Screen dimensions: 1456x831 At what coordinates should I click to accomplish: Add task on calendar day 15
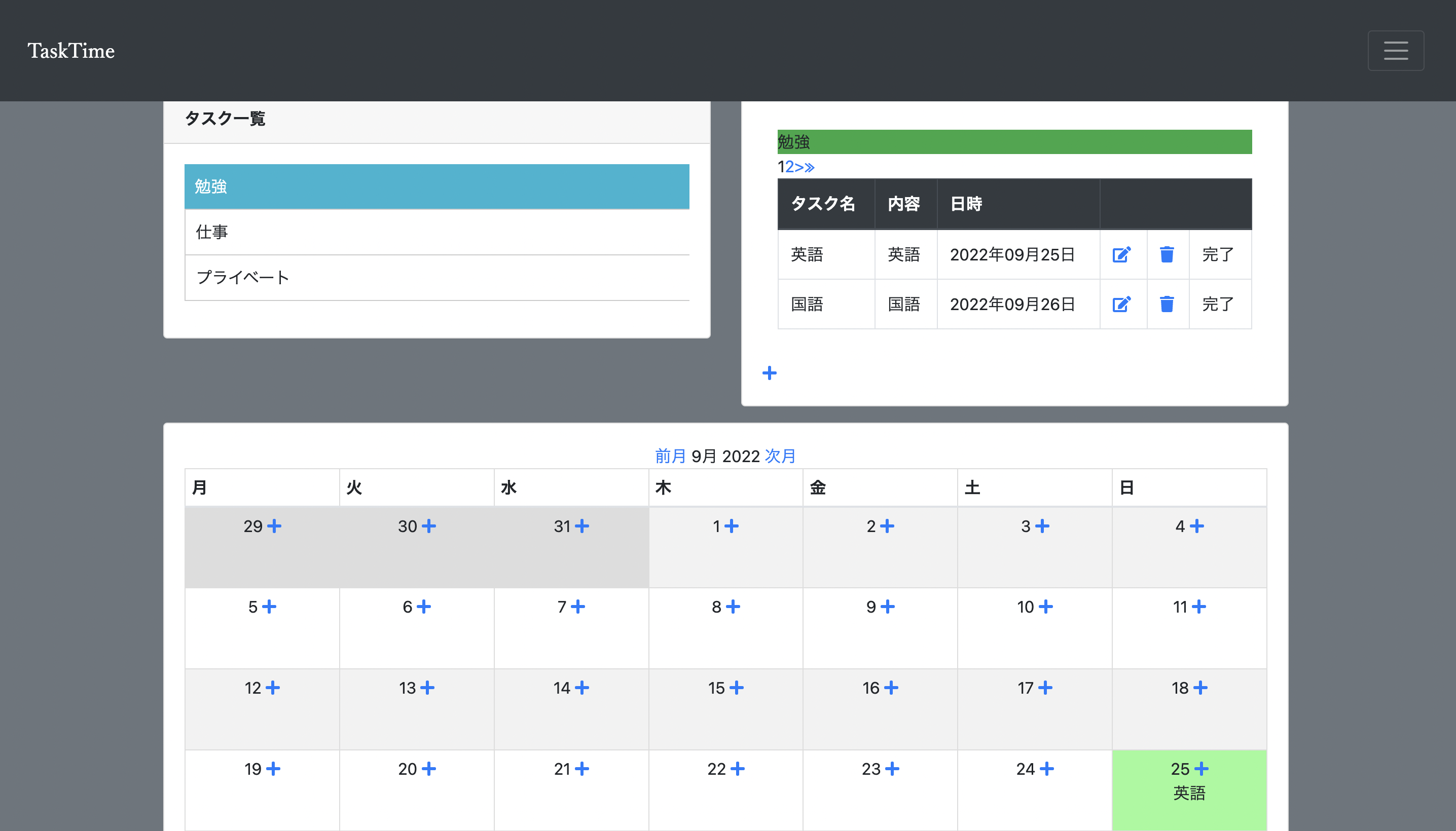pyautogui.click(x=737, y=687)
